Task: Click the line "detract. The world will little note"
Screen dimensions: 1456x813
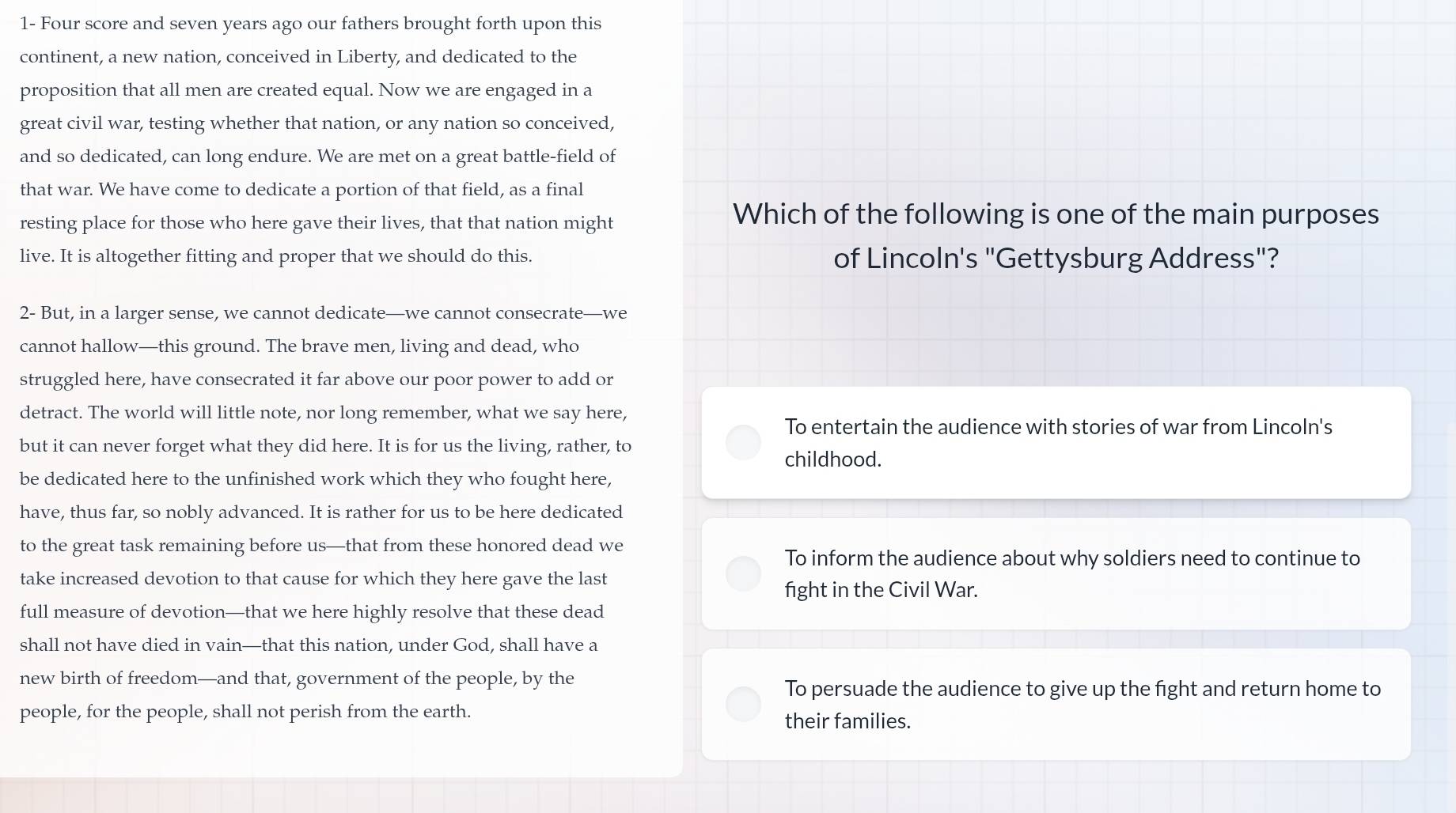Action: 323,413
